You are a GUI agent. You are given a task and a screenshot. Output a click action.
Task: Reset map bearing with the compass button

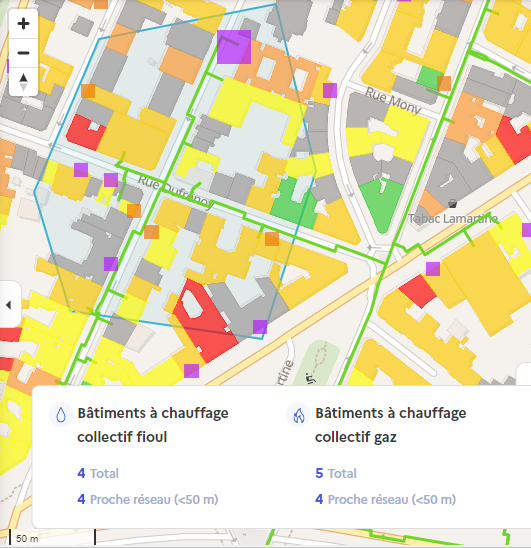click(x=23, y=82)
